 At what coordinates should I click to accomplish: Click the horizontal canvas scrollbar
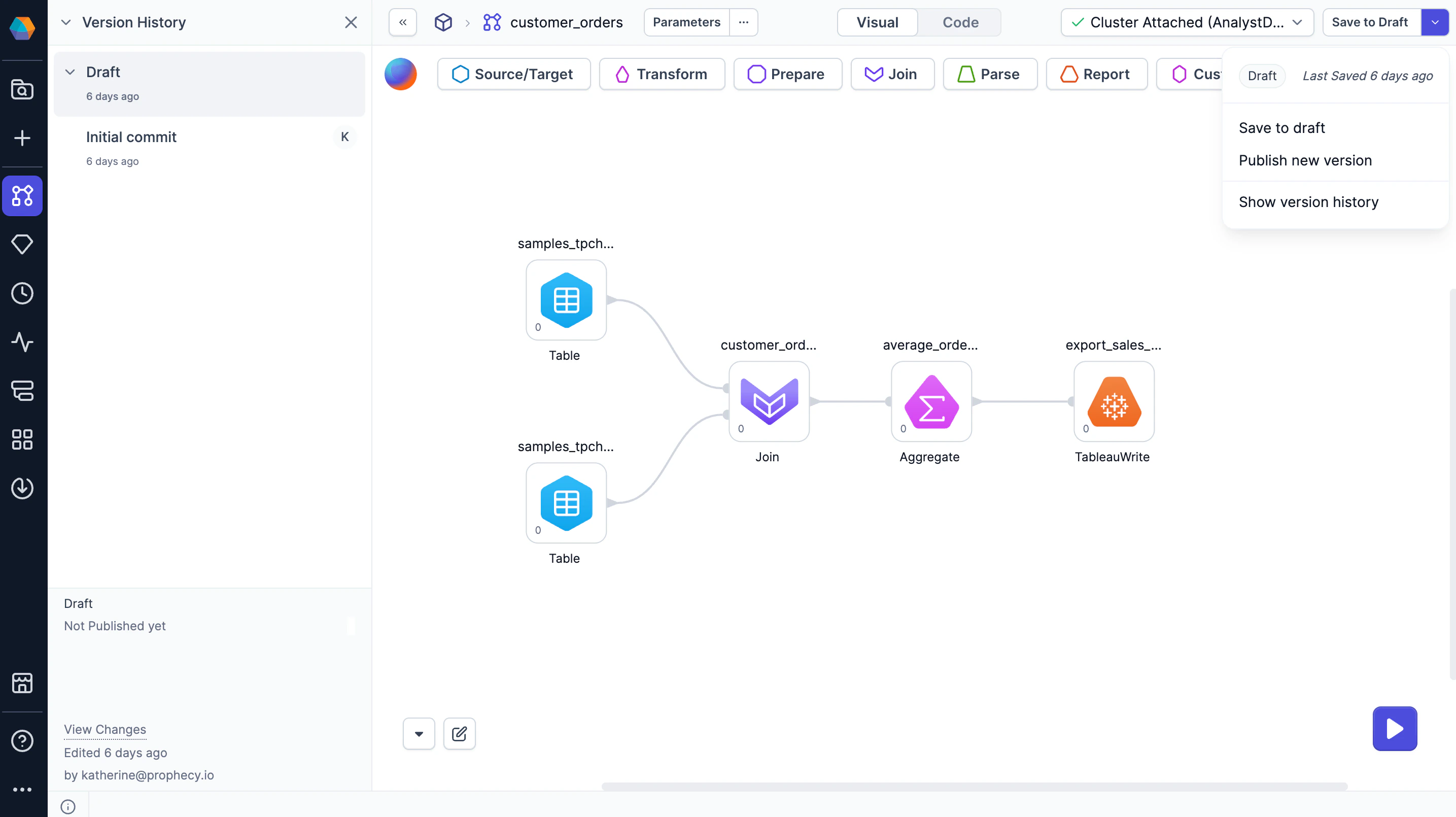[974, 787]
